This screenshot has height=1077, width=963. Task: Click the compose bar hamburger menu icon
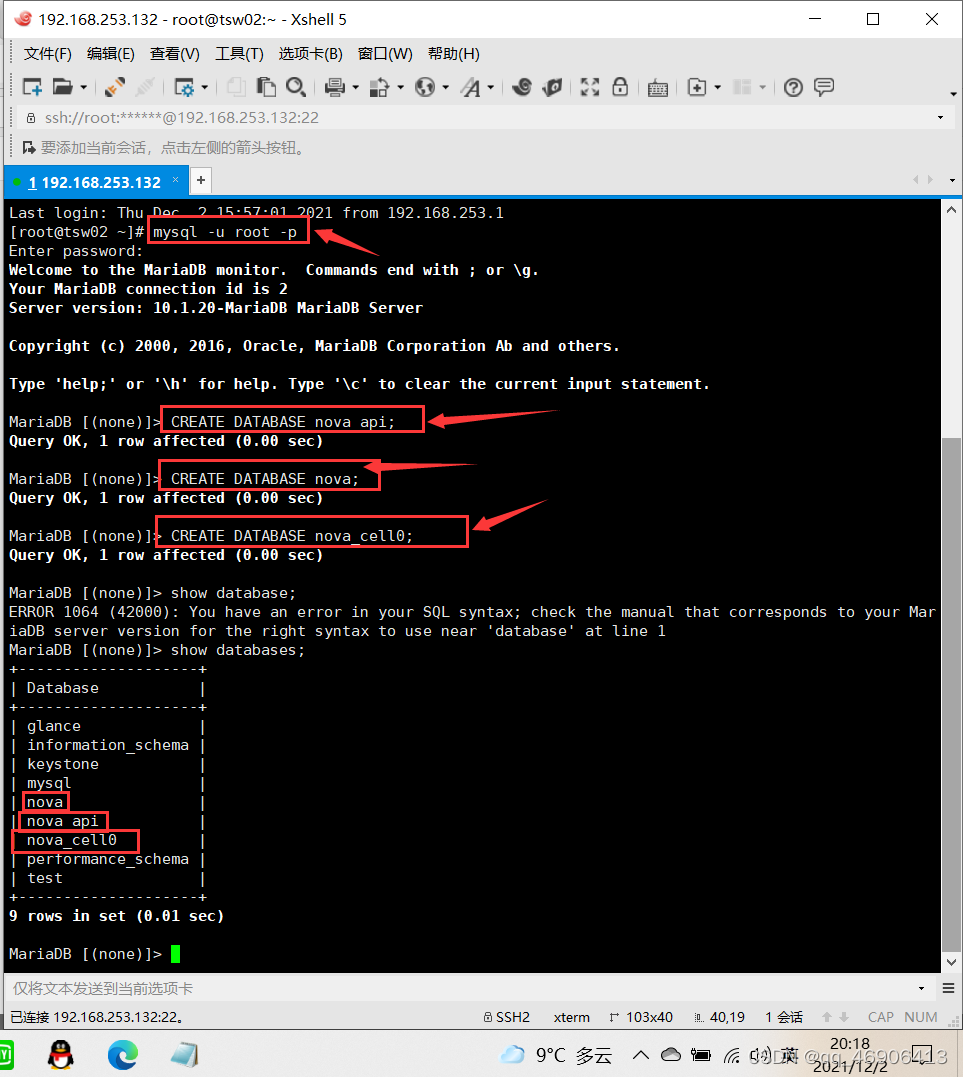pyautogui.click(x=949, y=988)
